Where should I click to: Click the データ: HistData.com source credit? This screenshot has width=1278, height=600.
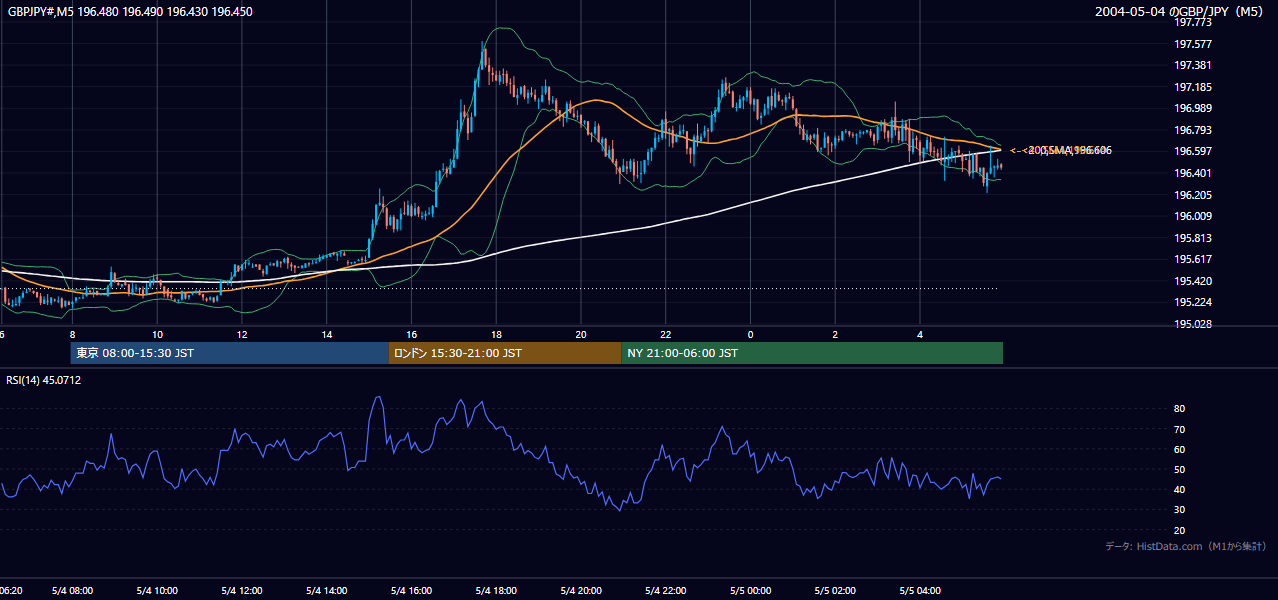click(1185, 546)
